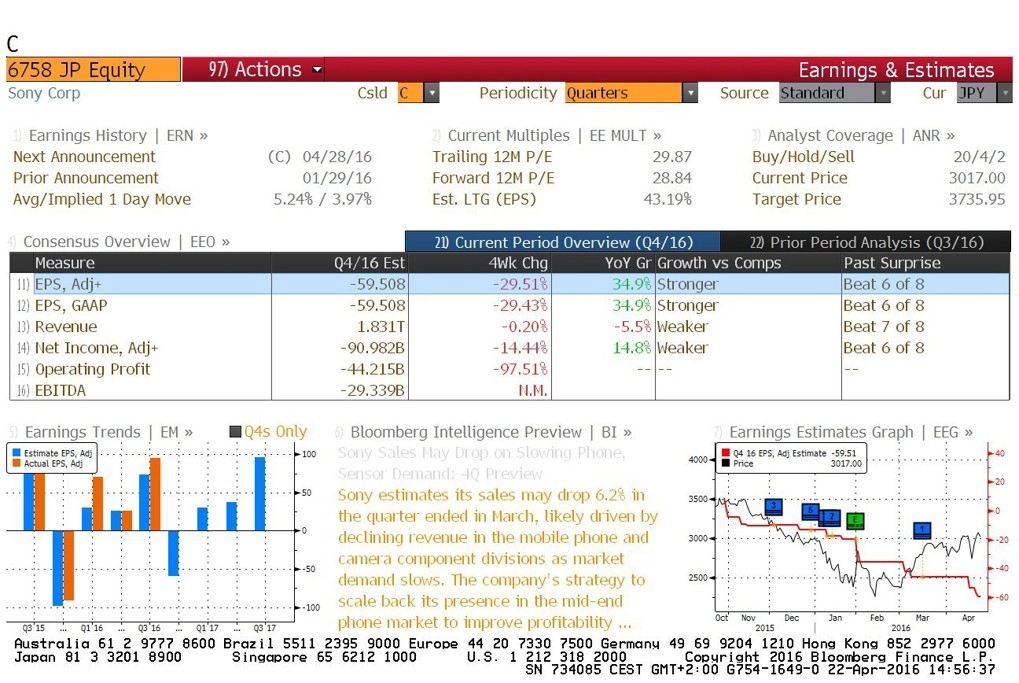
Task: Select the 16) EBITDA measure row
Action: tap(510, 391)
